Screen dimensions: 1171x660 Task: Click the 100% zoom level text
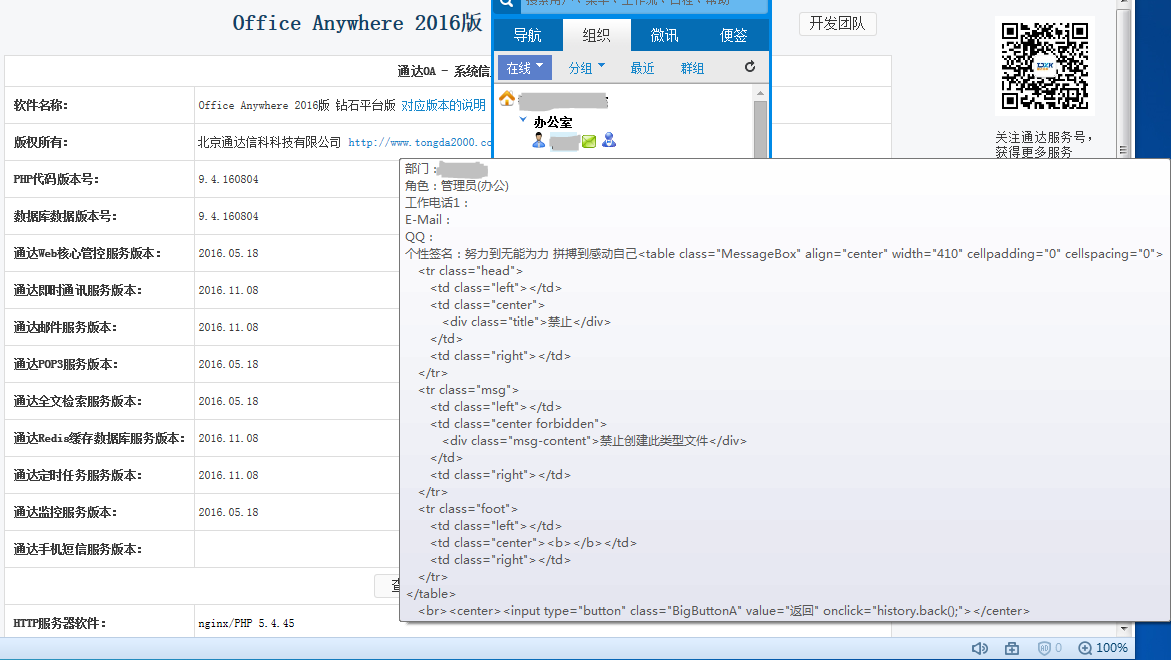click(1111, 648)
